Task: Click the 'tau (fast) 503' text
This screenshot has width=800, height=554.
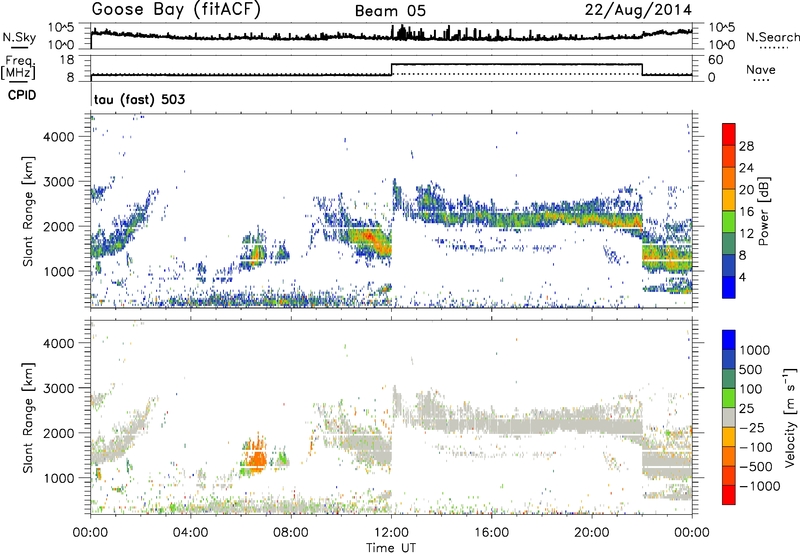Action: click(x=139, y=99)
